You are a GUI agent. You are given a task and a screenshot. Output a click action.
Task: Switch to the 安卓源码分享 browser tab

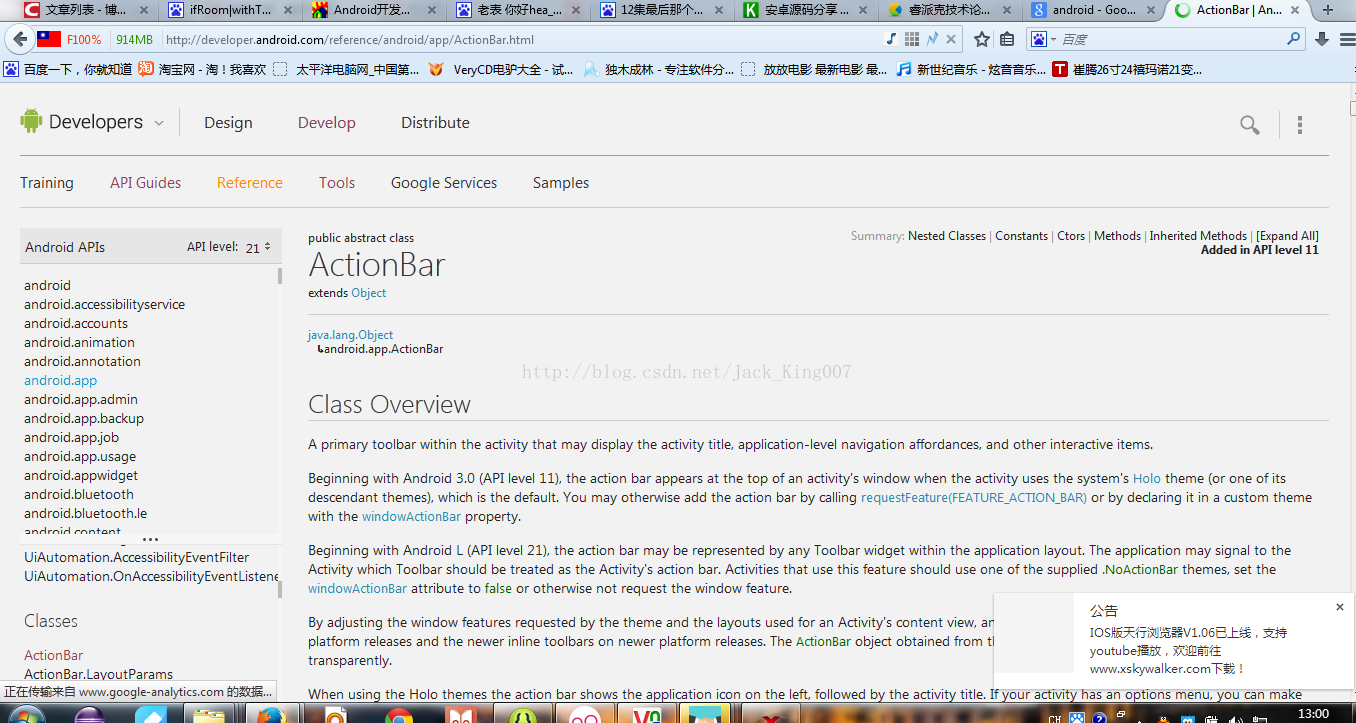click(x=806, y=10)
